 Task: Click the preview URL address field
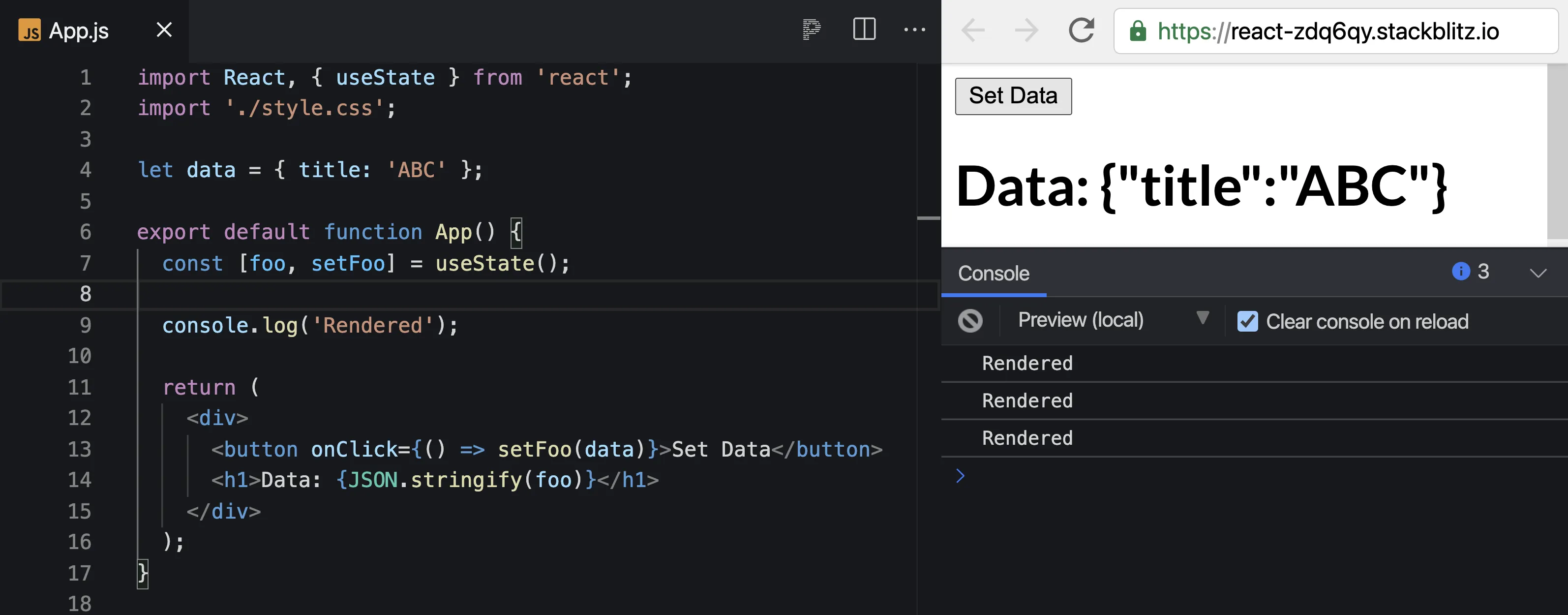[x=1333, y=31]
